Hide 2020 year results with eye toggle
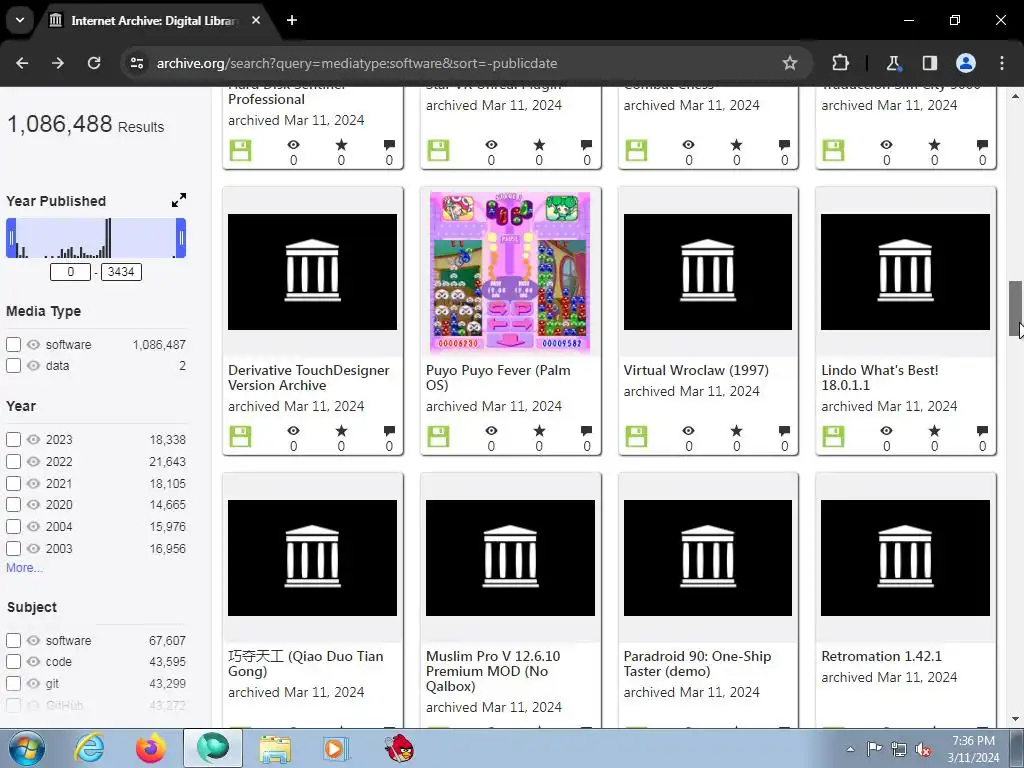 33,504
